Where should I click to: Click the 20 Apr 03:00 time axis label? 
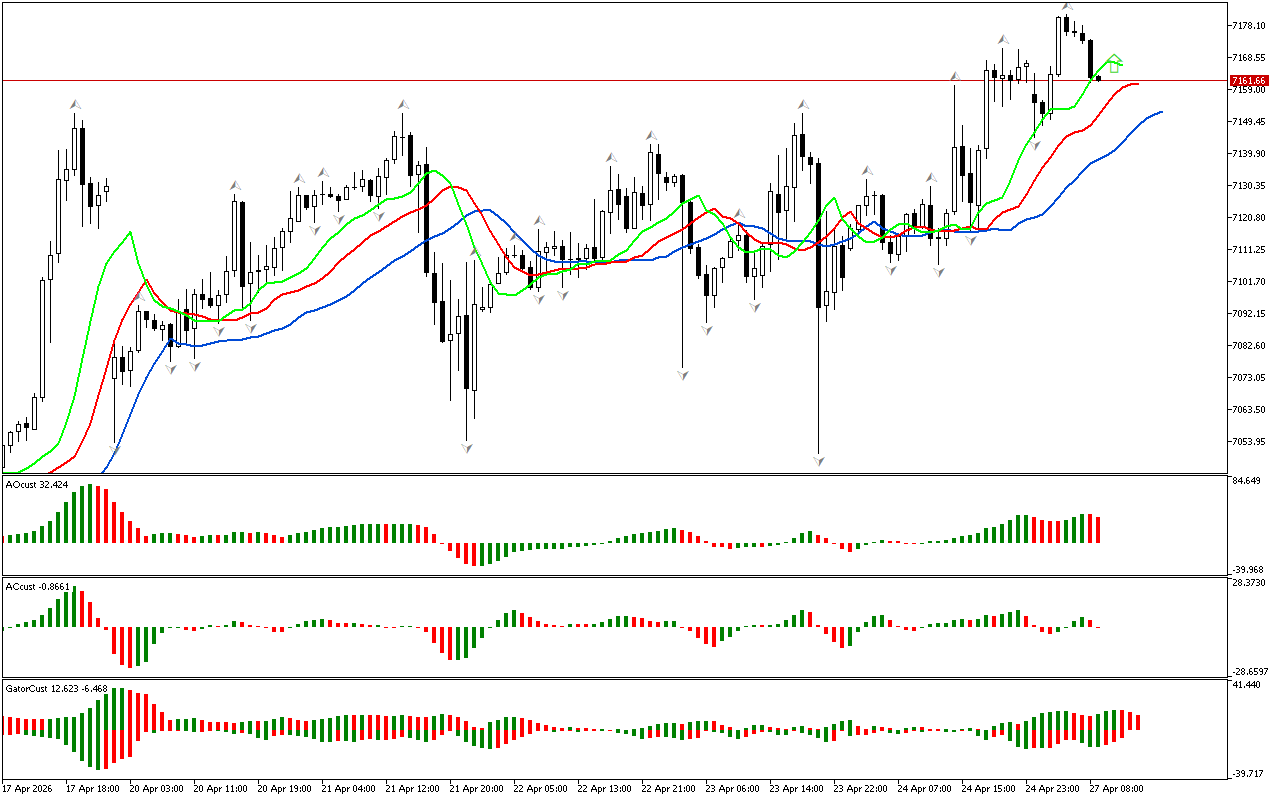[156, 788]
